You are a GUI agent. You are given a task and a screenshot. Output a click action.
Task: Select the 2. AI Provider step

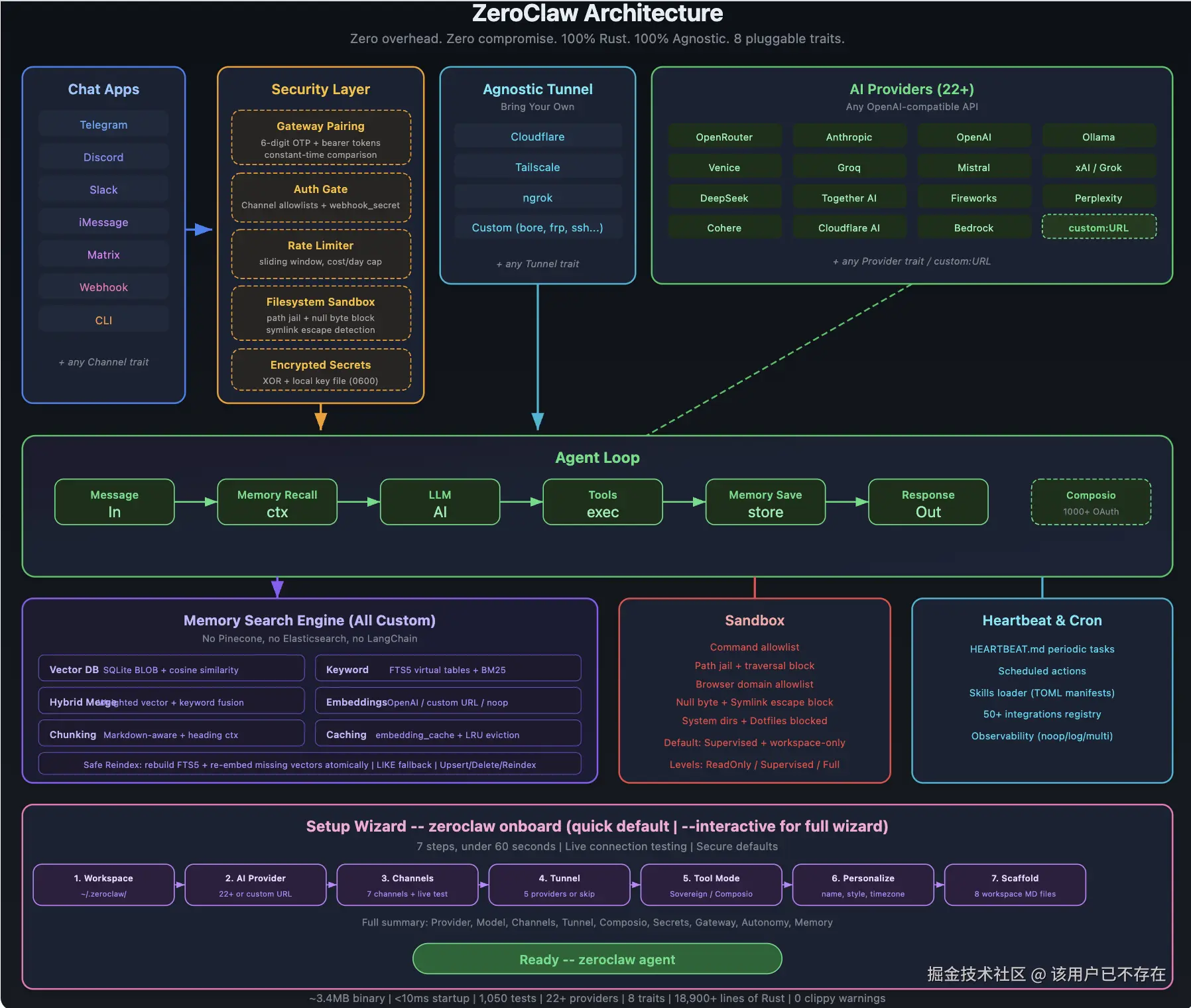pos(255,885)
